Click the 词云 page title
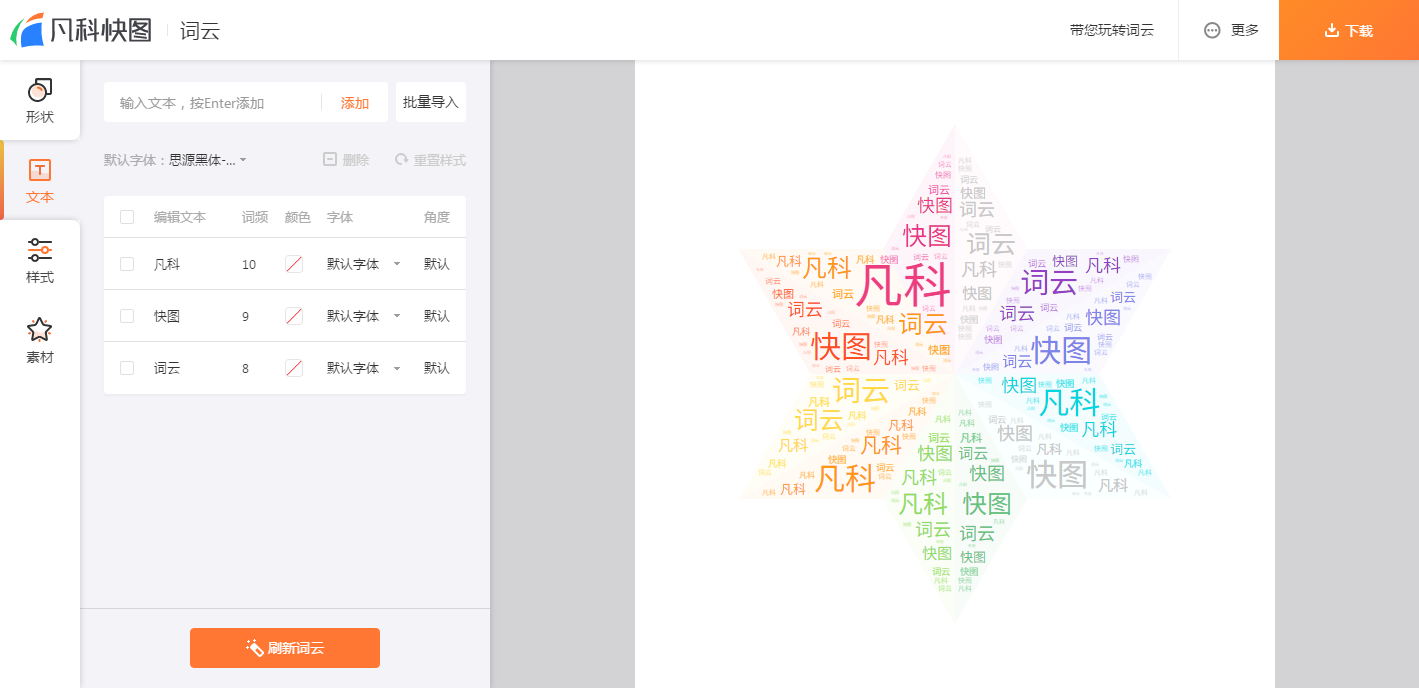Image resolution: width=1419 pixels, height=688 pixels. (200, 31)
